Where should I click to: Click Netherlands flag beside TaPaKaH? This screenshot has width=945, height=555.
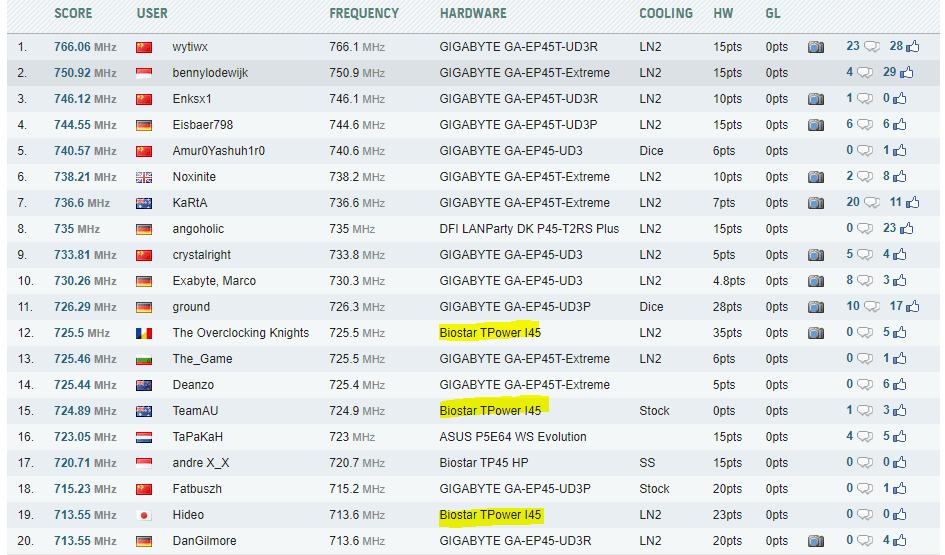[x=144, y=437]
